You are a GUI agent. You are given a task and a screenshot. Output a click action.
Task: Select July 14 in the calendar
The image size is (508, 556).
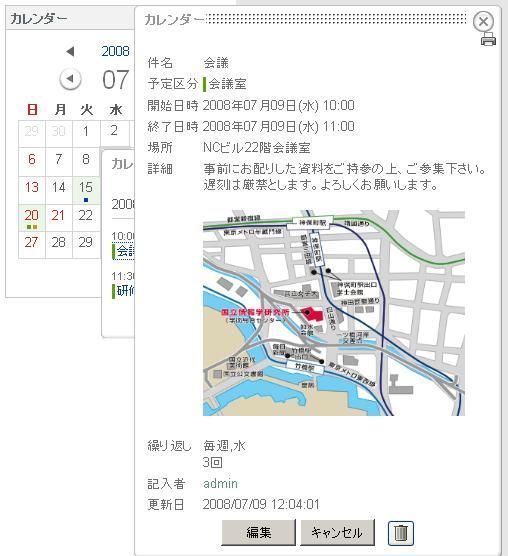click(58, 190)
